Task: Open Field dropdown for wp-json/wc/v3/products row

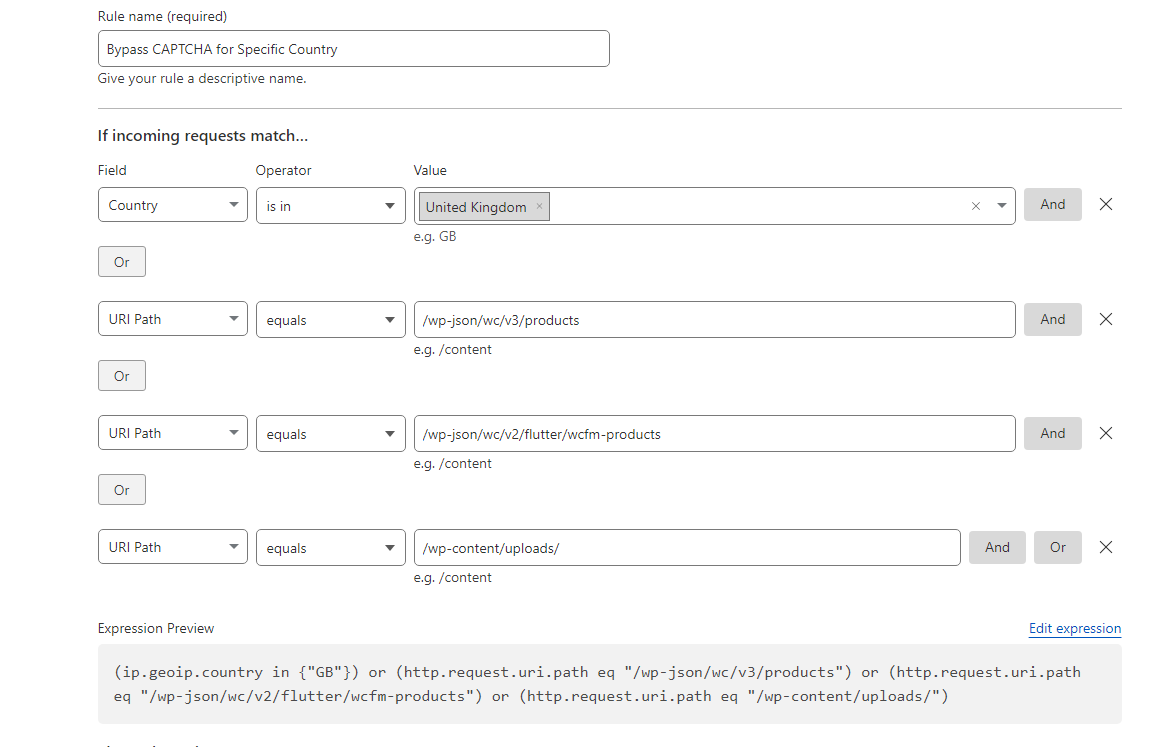Action: tap(173, 319)
